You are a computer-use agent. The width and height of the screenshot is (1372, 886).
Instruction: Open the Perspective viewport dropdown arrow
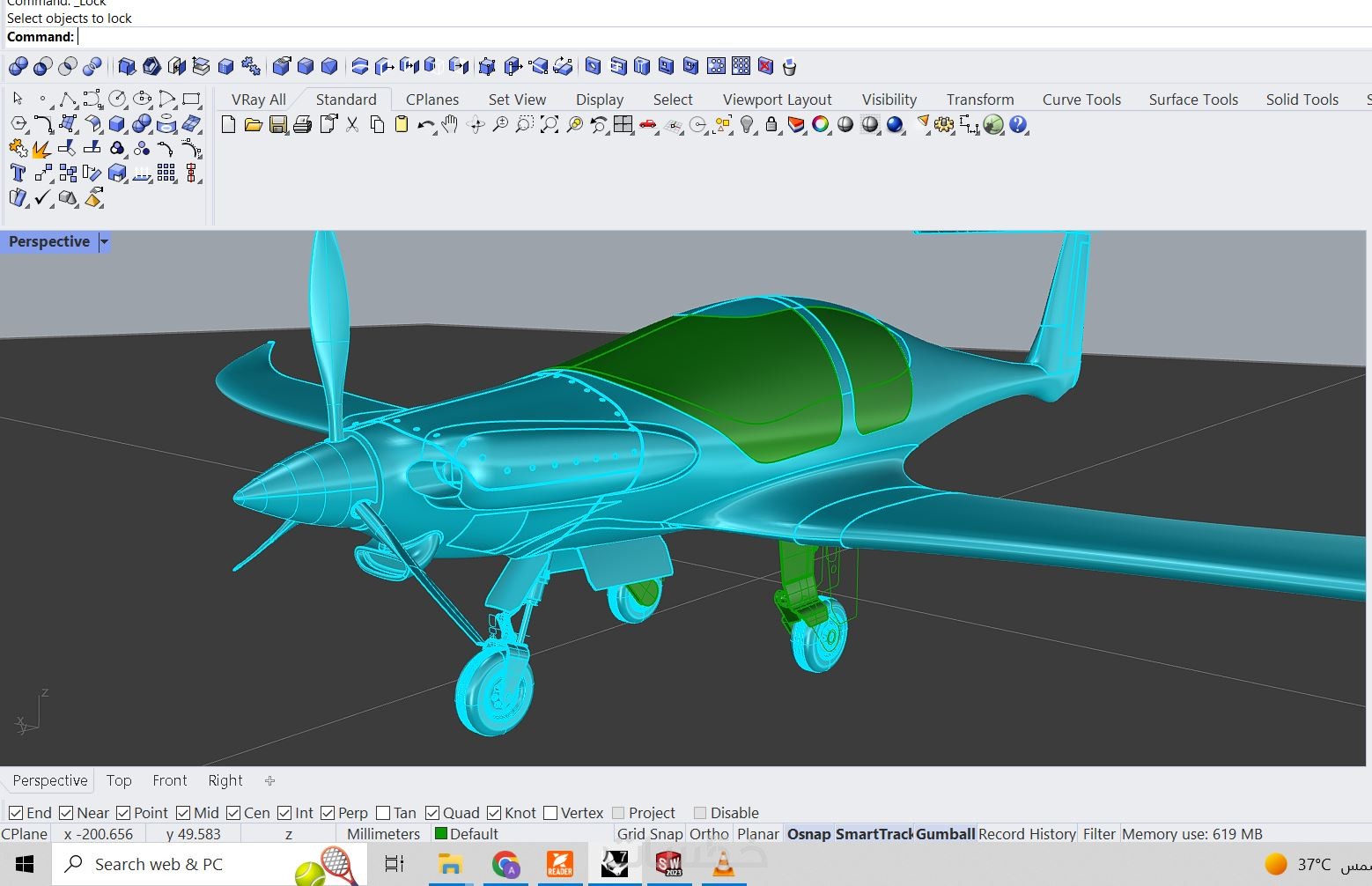[x=104, y=242]
